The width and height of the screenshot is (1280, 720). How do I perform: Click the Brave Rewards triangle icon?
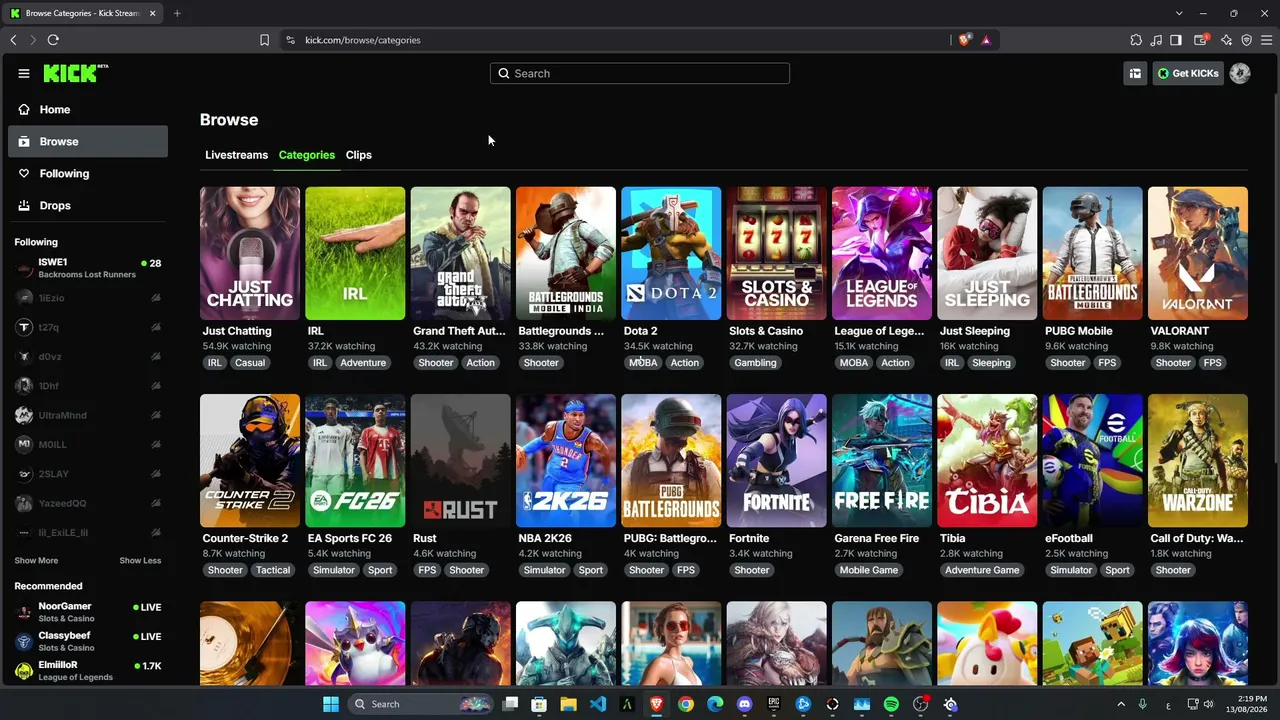pyautogui.click(x=986, y=40)
